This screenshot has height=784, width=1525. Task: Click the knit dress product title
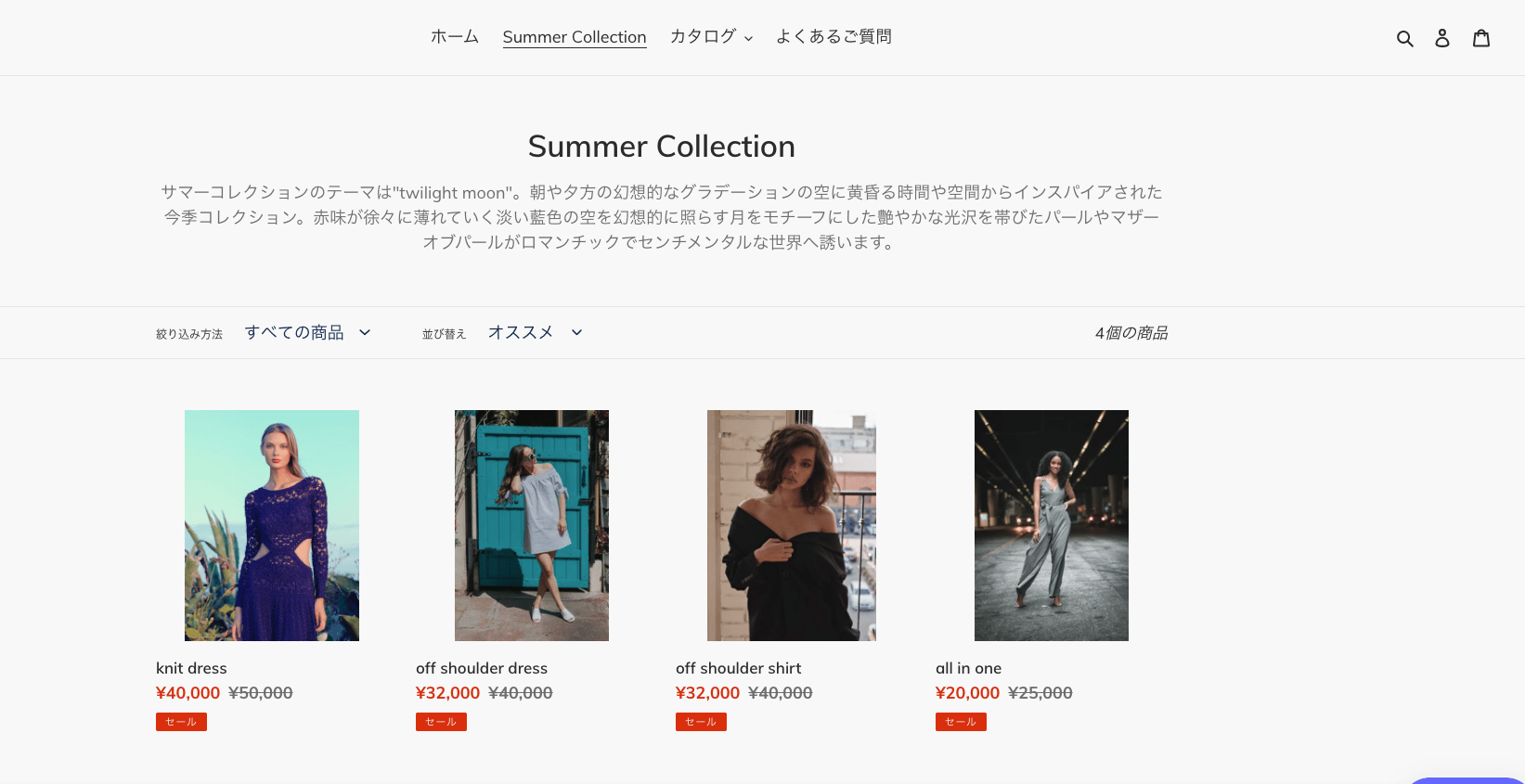pos(191,668)
